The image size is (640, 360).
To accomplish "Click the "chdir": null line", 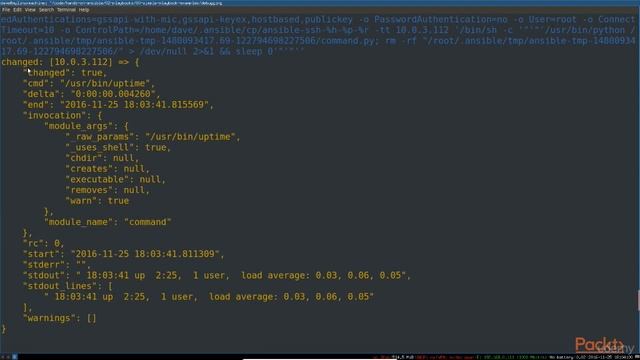I will [x=102, y=158].
